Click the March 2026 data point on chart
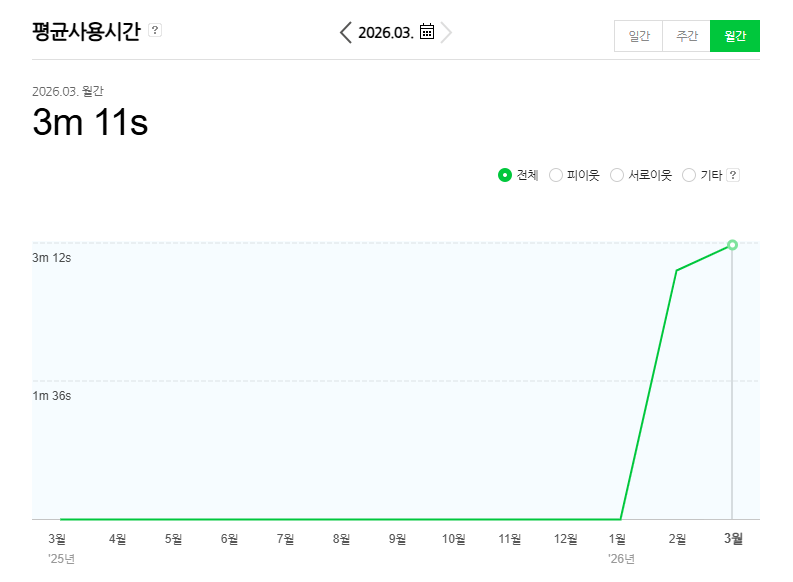The height and width of the screenshot is (582, 793). 732,245
